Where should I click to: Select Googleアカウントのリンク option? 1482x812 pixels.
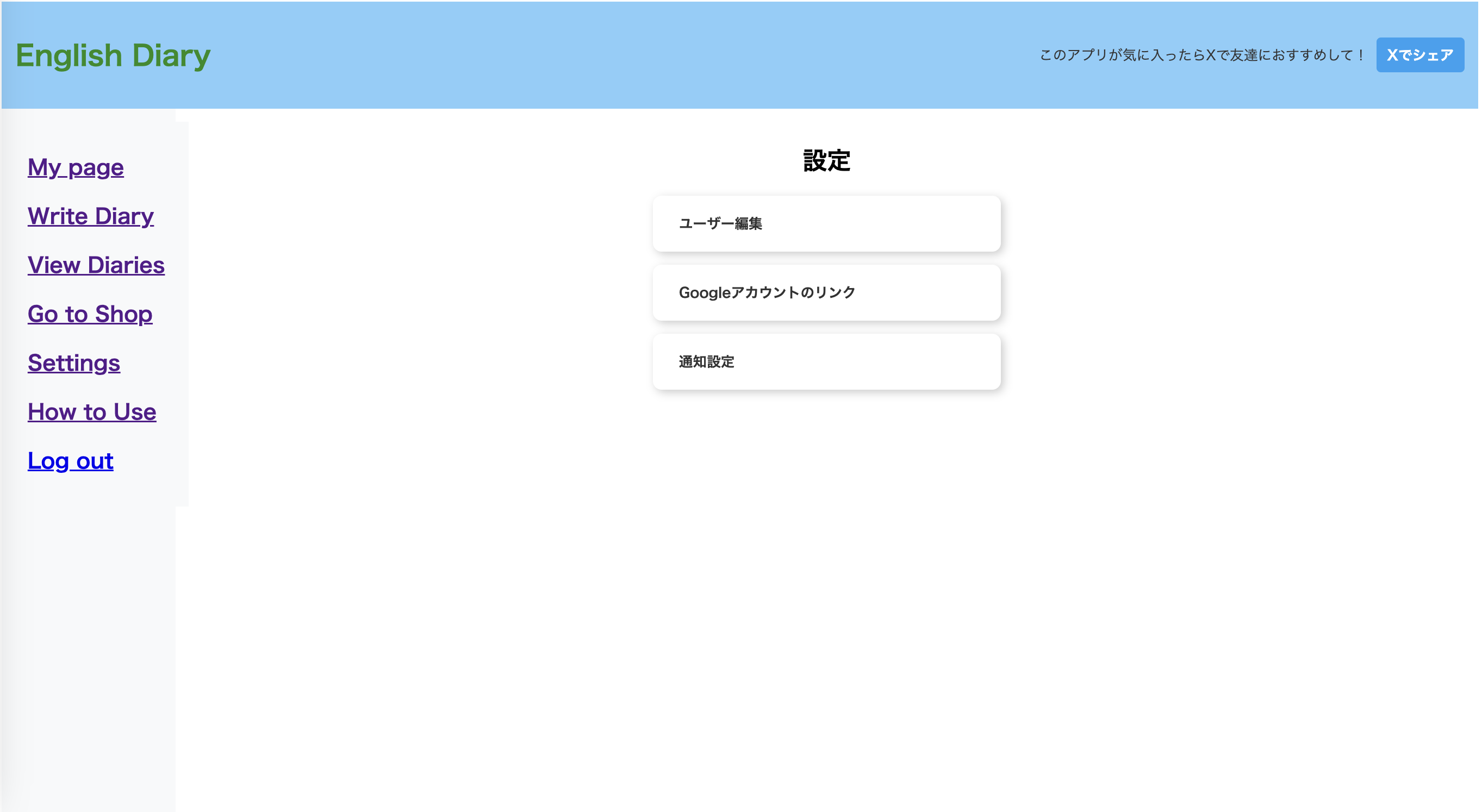[x=767, y=293]
